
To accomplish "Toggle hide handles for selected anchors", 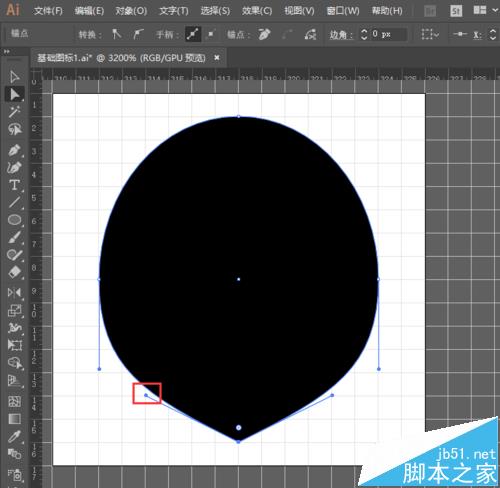I will pos(211,34).
